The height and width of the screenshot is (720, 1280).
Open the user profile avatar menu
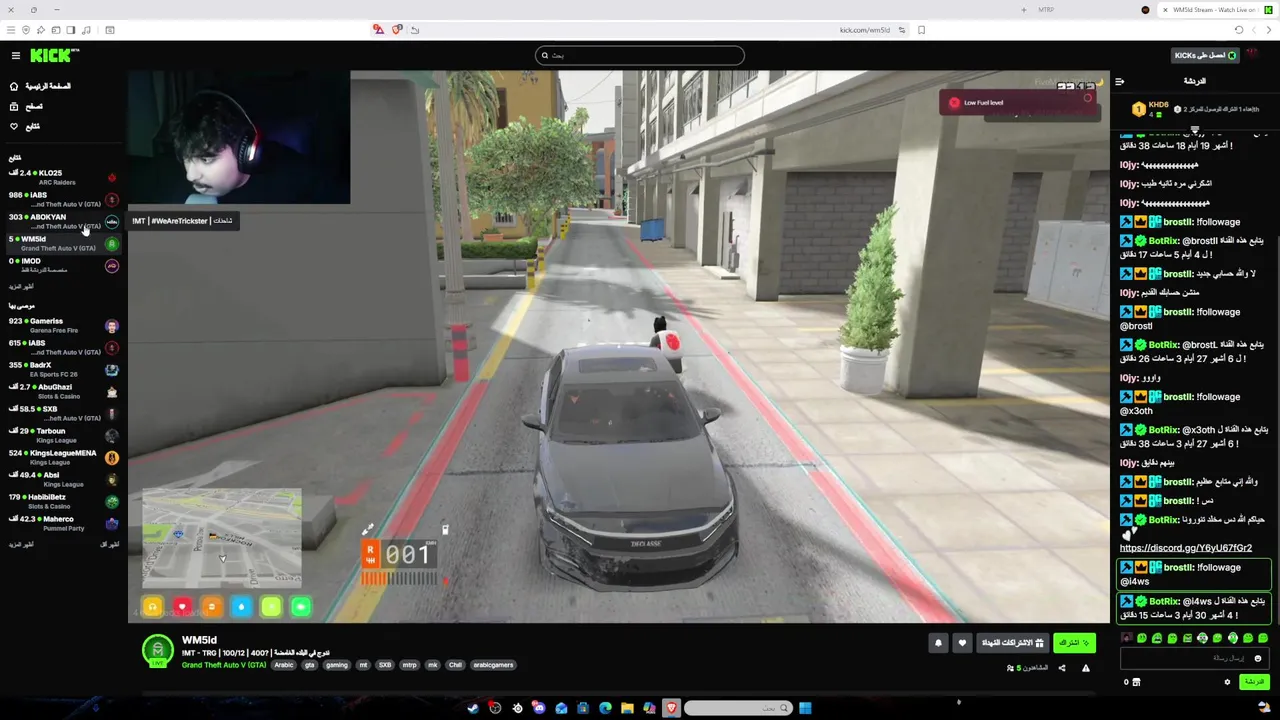[1253, 56]
